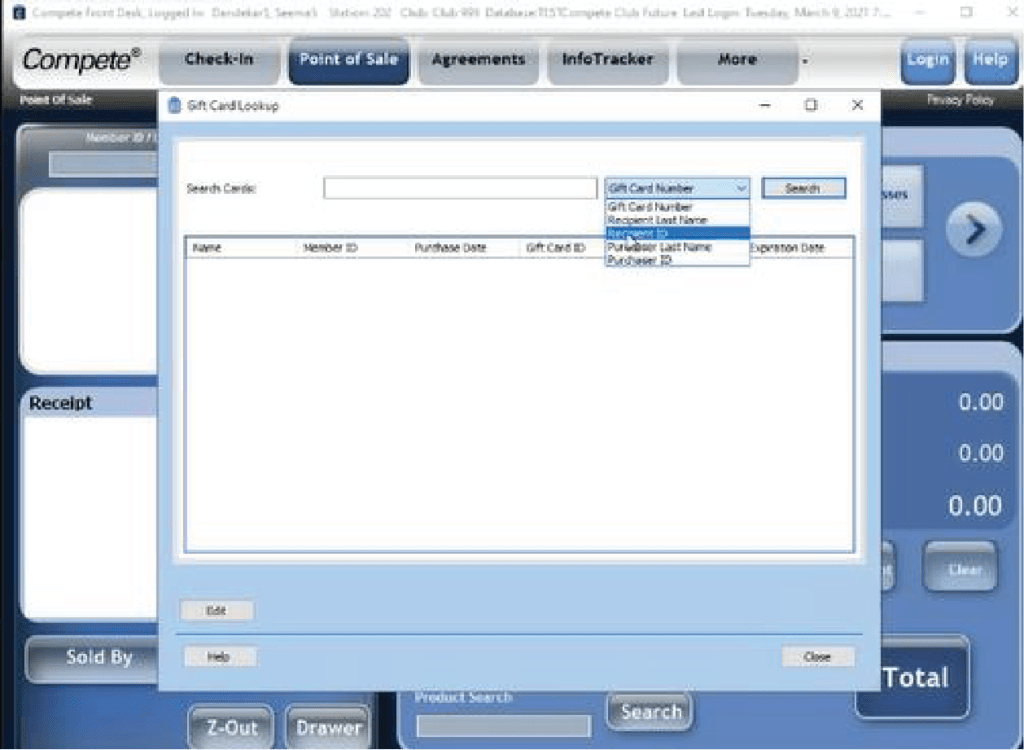Screen dimensions: 1024x750
Task: Click Help in Gift Card Lookup dialog
Action: [219, 657]
